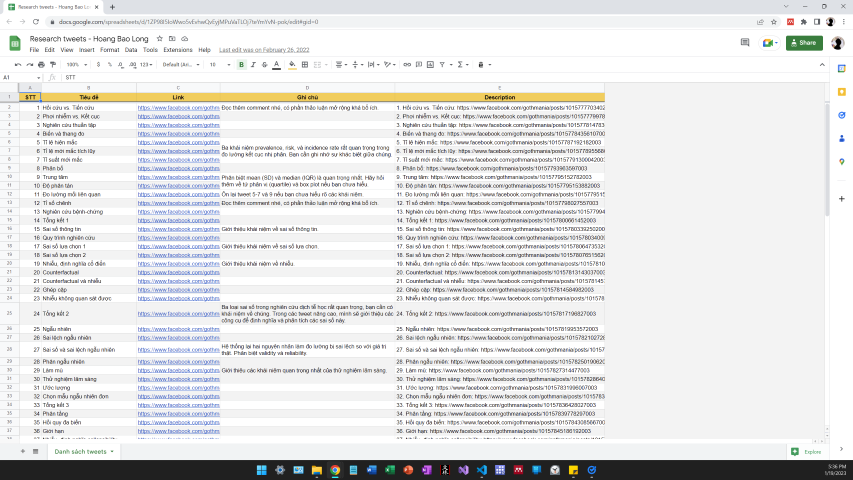The width and height of the screenshot is (853, 480).
Task: Show the all sheets list
Action: point(35,451)
